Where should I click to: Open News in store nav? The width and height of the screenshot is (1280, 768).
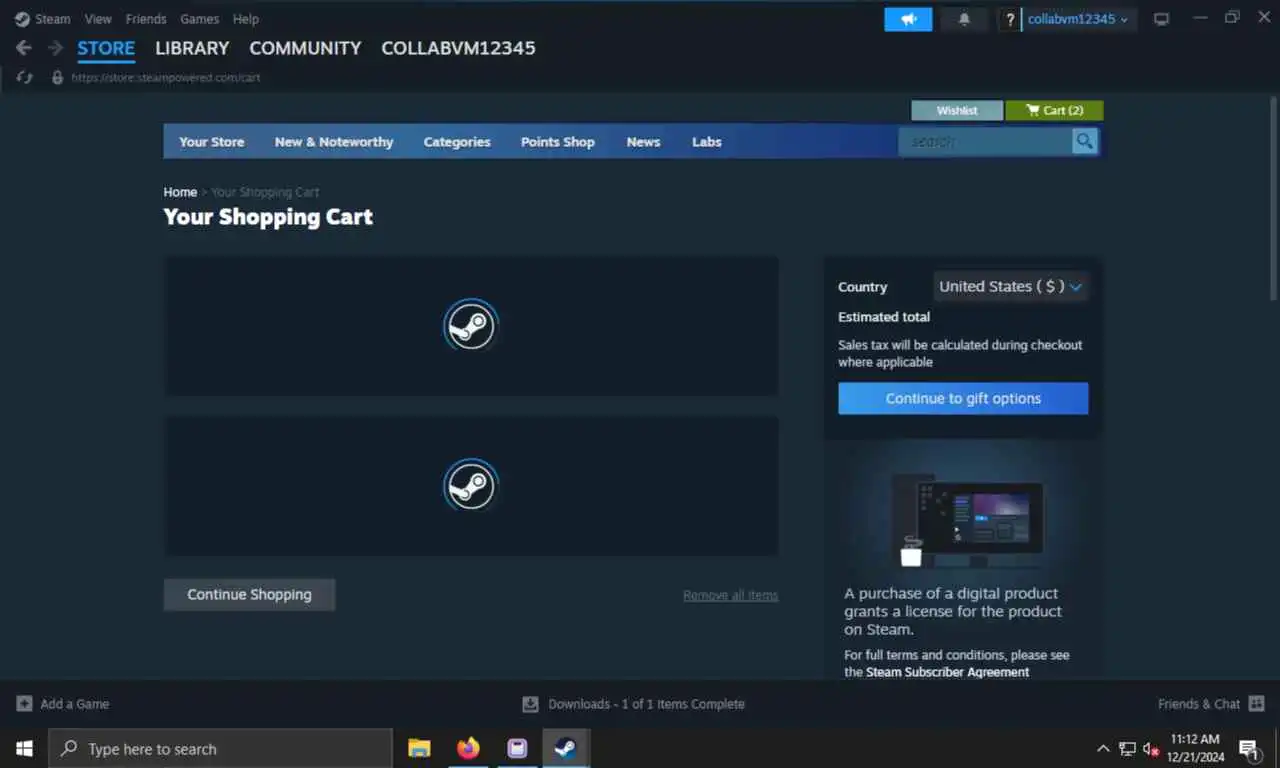pos(643,142)
